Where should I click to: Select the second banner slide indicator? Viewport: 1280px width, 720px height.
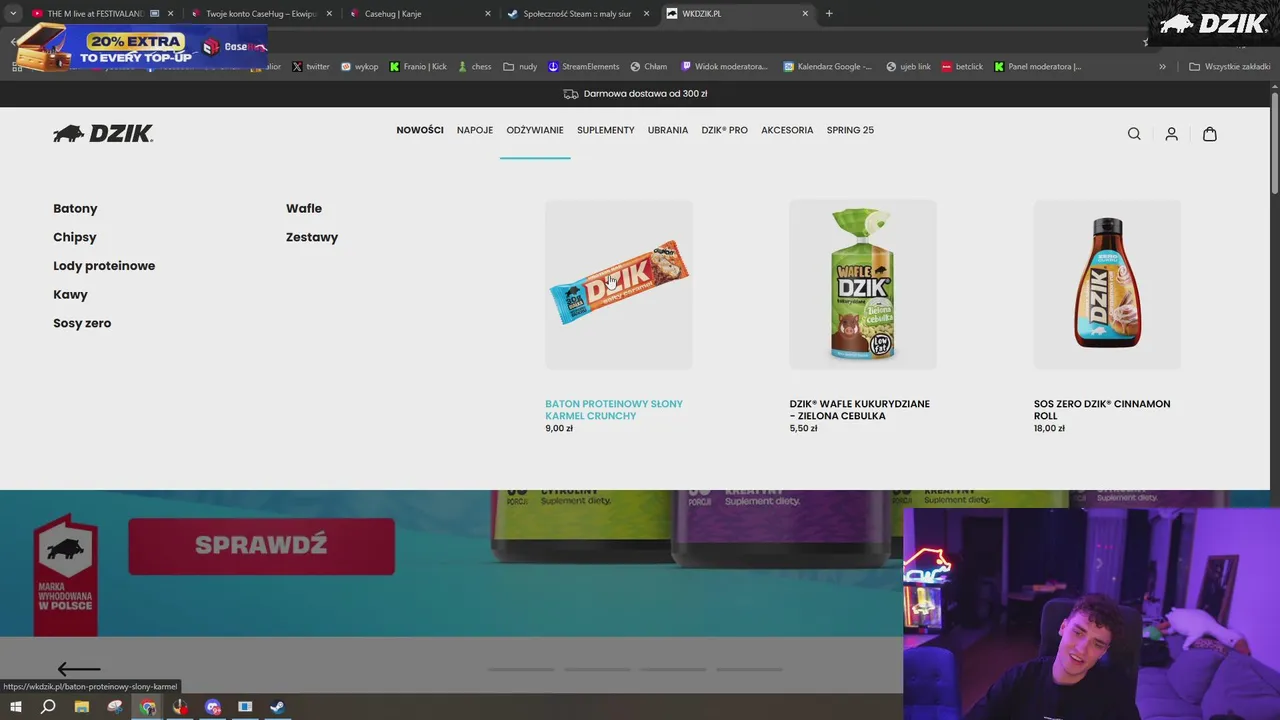pyautogui.click(x=597, y=669)
